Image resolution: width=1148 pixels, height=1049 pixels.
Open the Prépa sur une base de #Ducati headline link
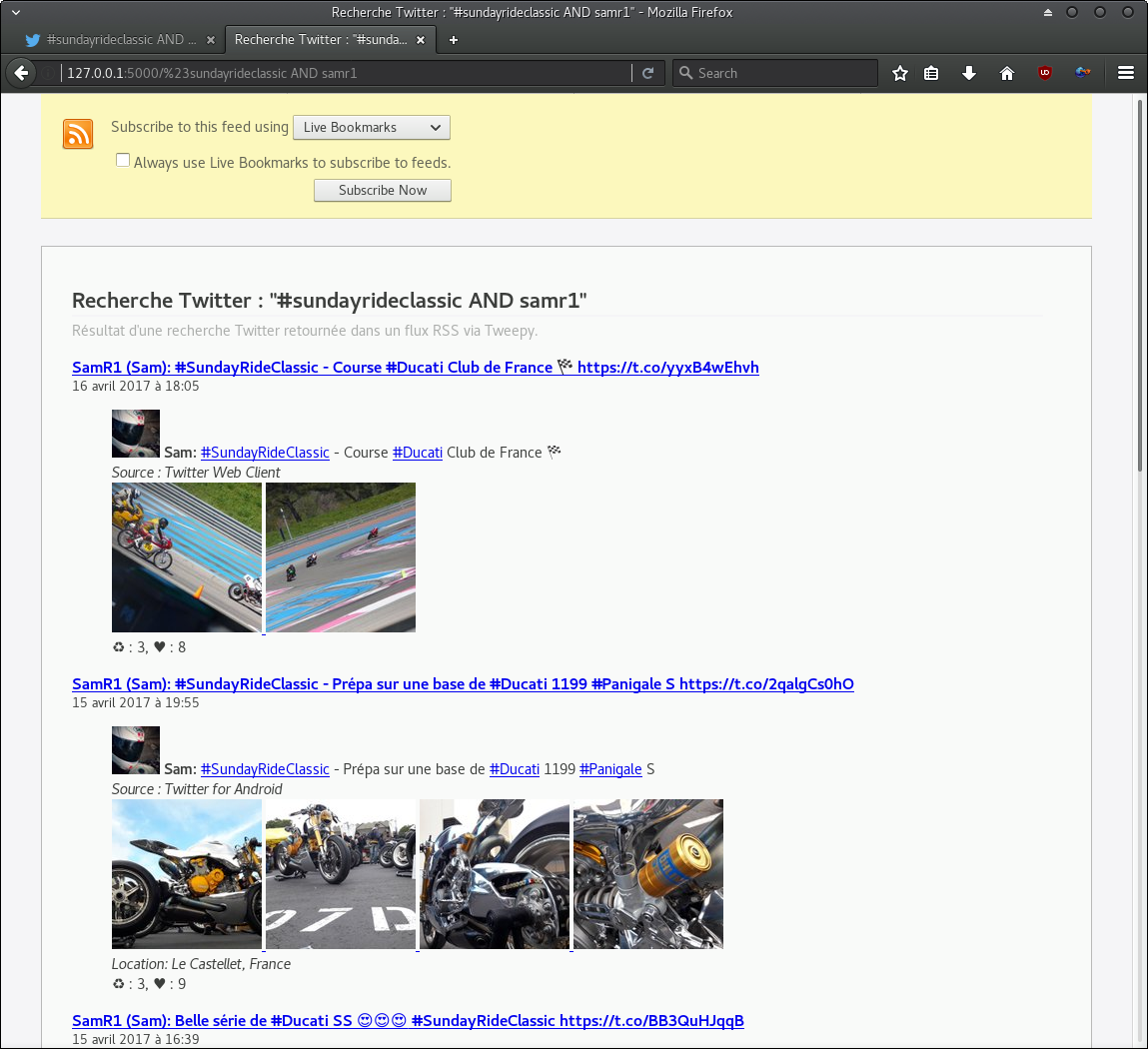(463, 684)
